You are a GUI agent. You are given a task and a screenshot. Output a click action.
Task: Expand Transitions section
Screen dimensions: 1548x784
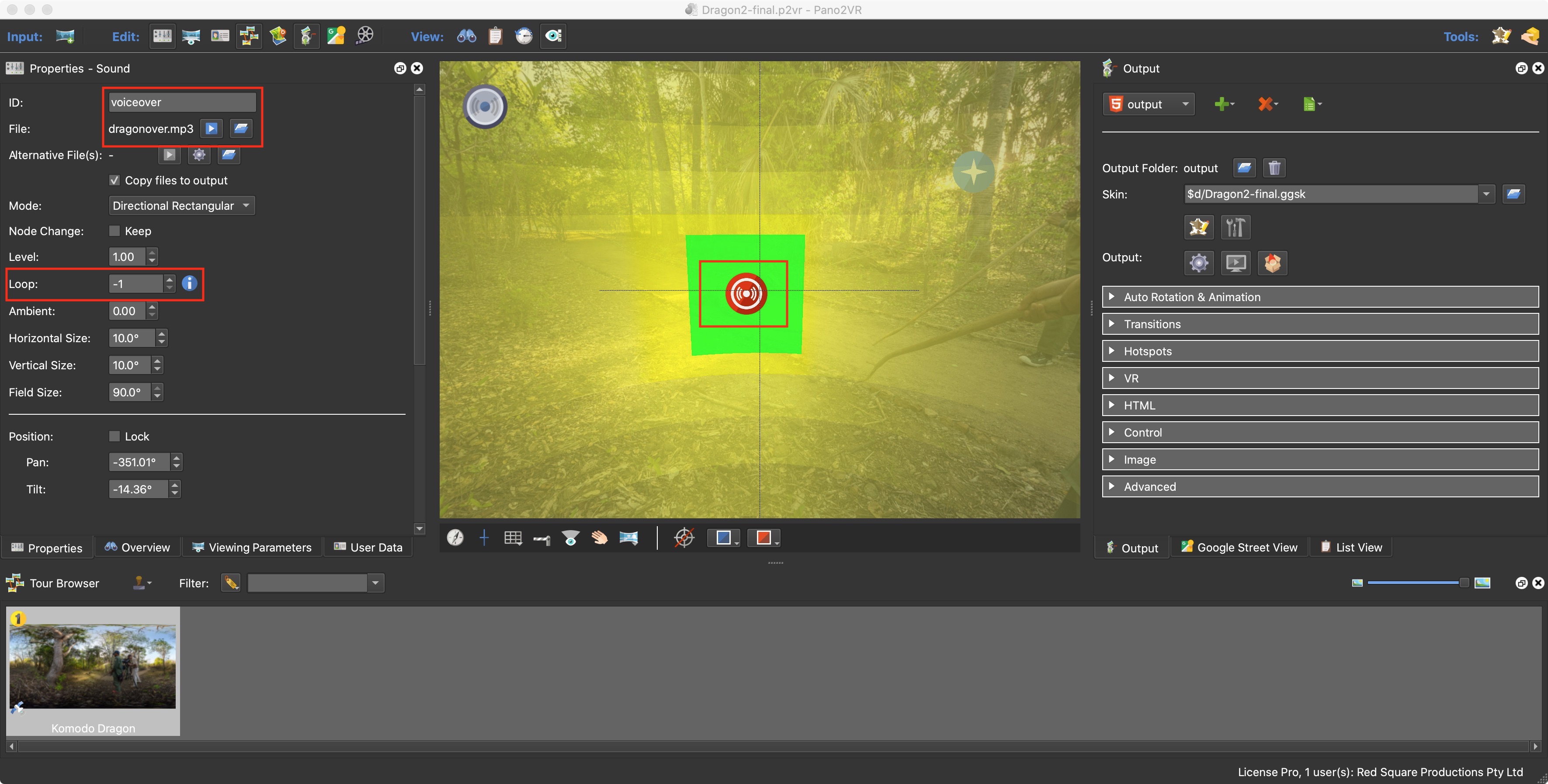1320,324
